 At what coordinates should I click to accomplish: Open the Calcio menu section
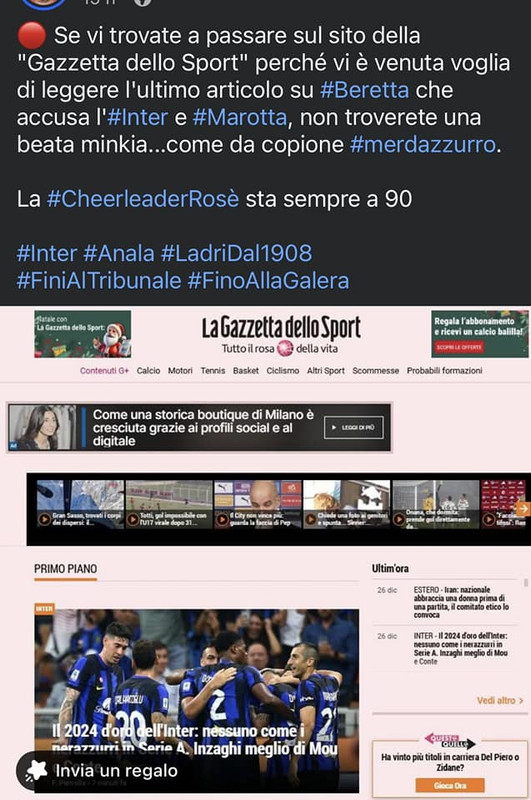148,371
